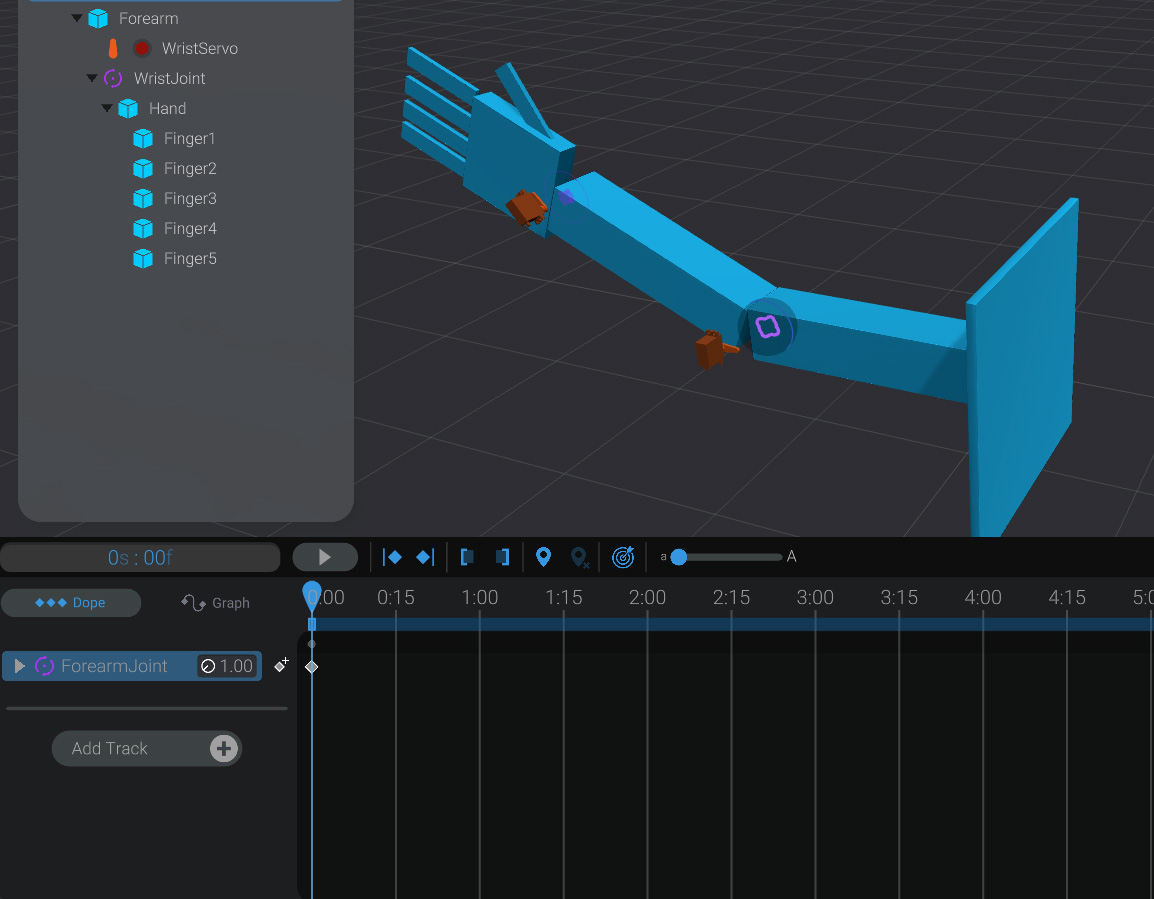Collapse the Forearm tree item
1154x899 pixels.
click(77, 17)
